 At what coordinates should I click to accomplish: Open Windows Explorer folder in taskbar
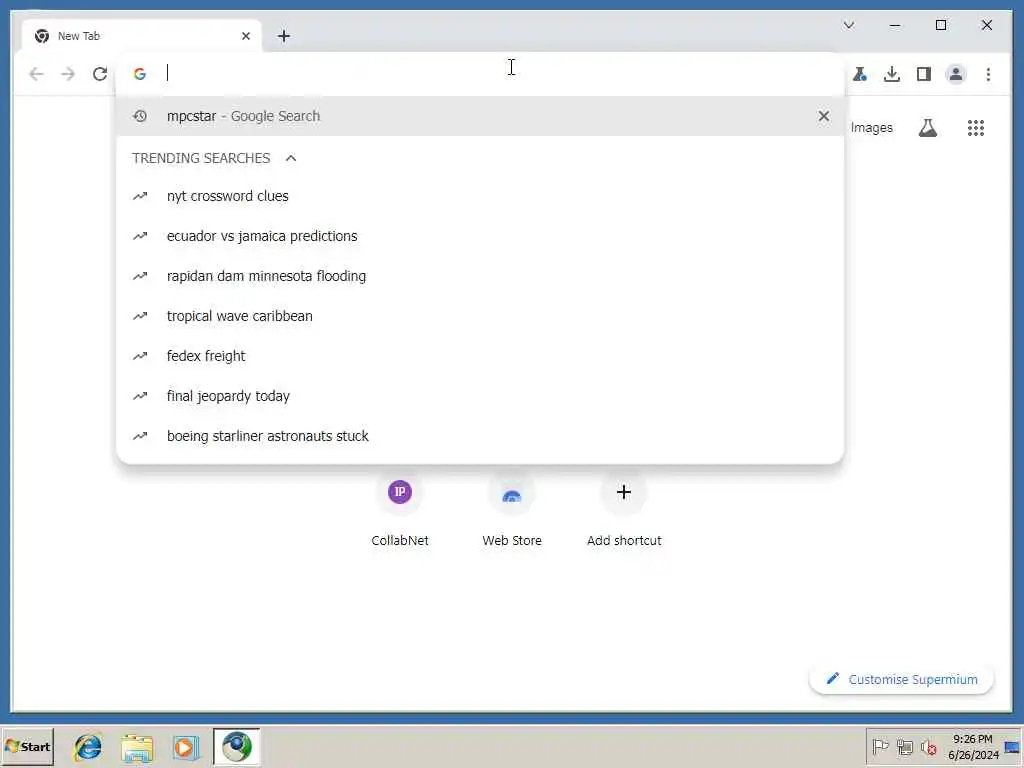coord(137,747)
